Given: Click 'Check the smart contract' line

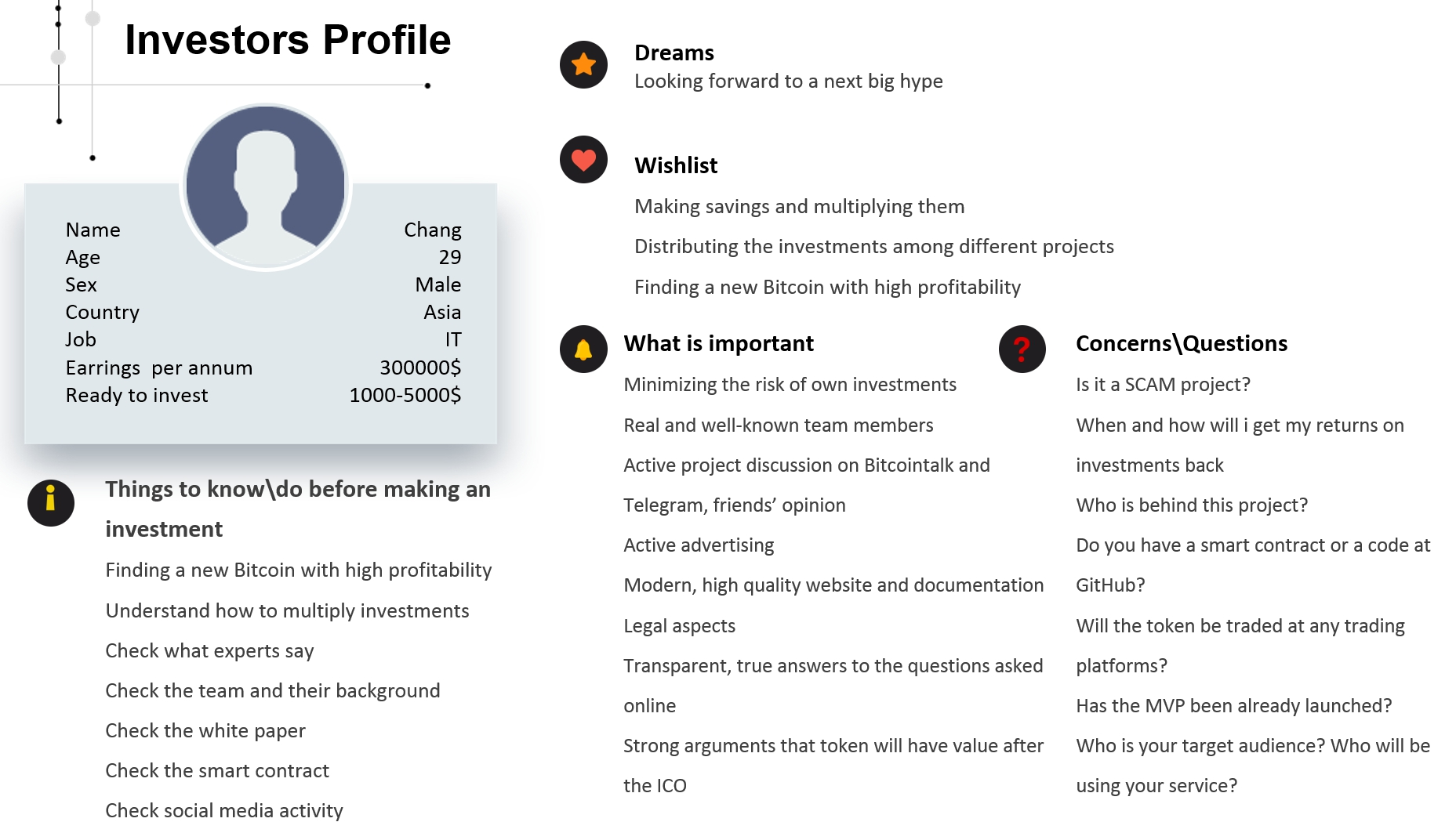Looking at the screenshot, I should (x=217, y=770).
